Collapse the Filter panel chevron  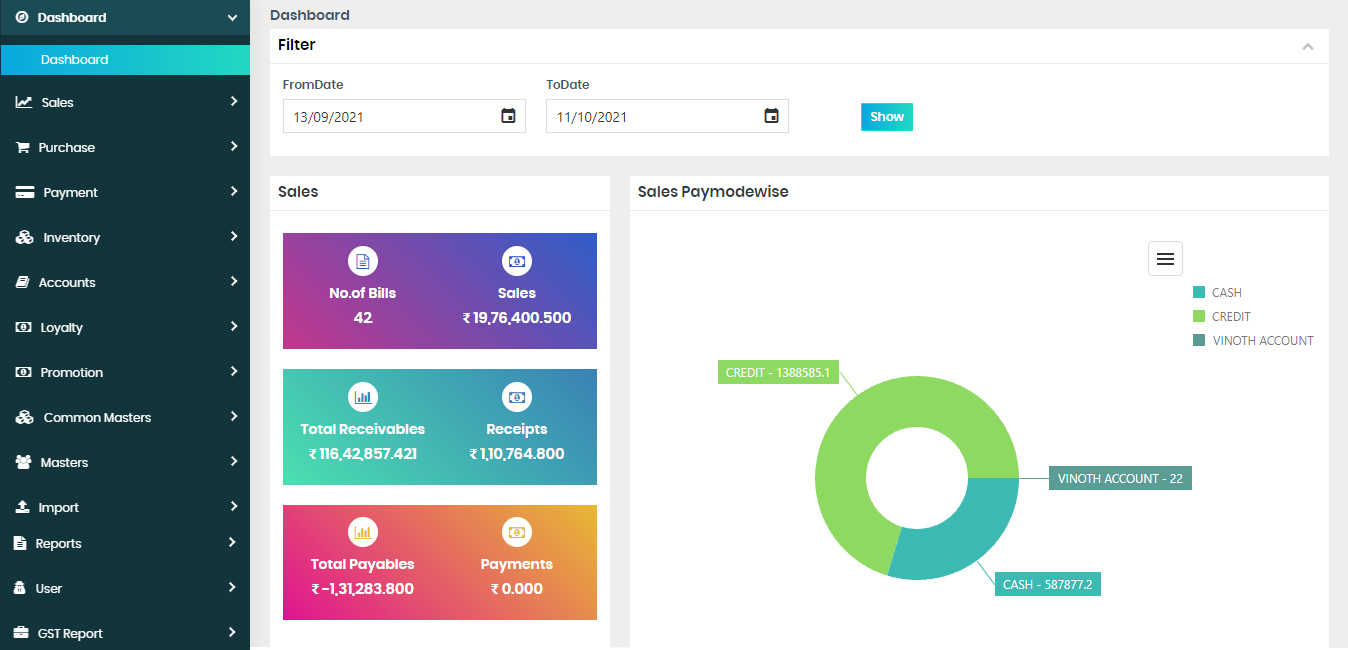point(1307,46)
